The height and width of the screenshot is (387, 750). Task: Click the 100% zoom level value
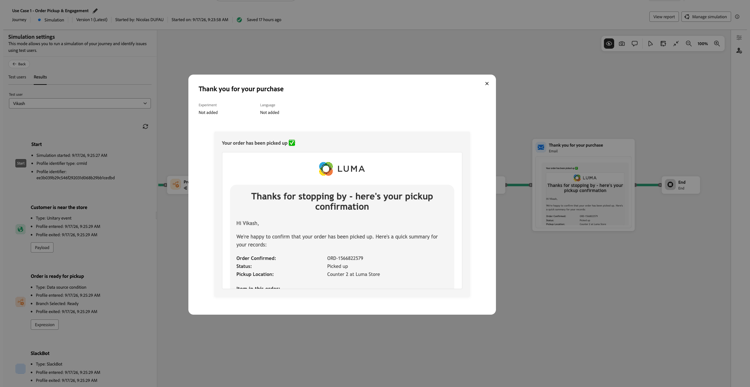point(703,44)
